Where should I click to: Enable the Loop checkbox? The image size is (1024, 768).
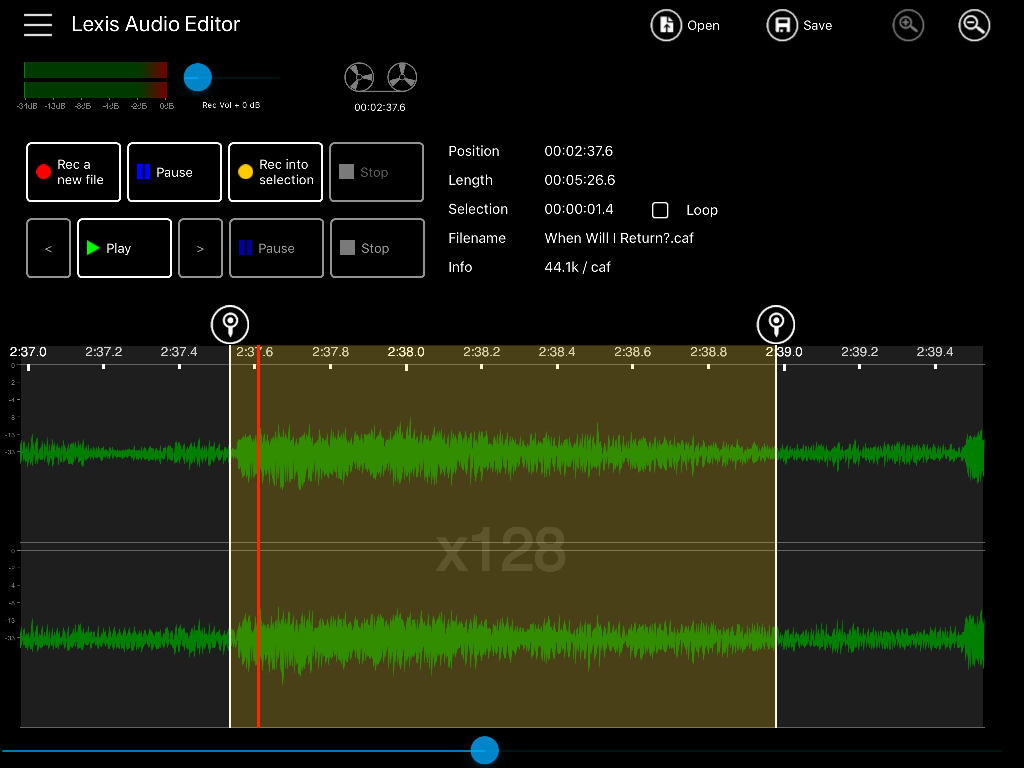pyautogui.click(x=660, y=210)
